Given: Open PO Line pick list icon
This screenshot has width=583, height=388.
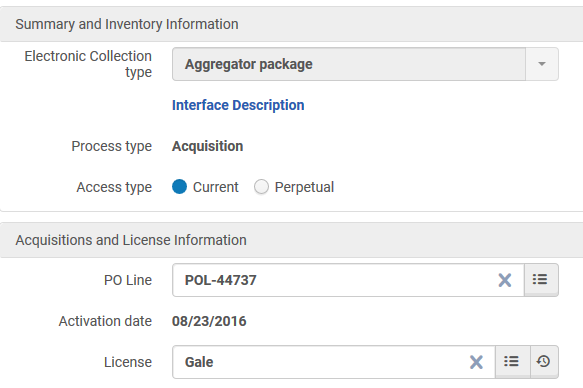Looking at the screenshot, I should tap(541, 279).
